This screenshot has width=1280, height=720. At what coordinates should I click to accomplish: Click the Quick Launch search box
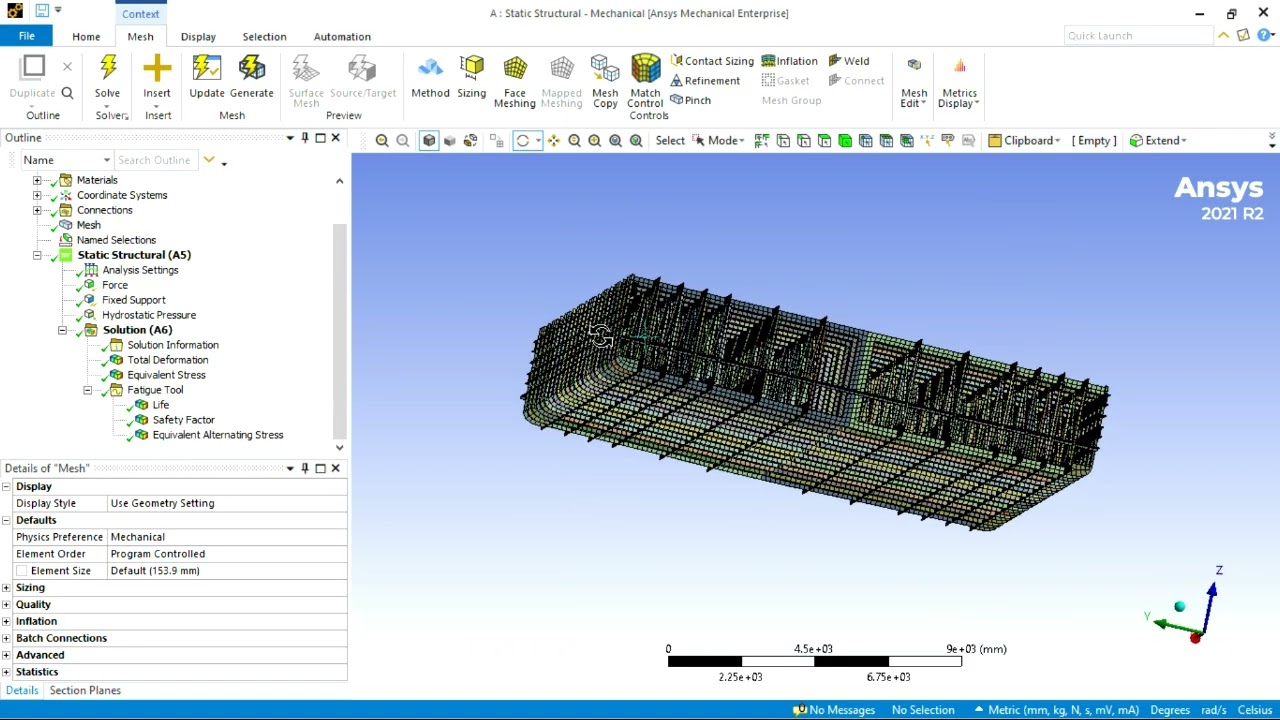(1138, 36)
